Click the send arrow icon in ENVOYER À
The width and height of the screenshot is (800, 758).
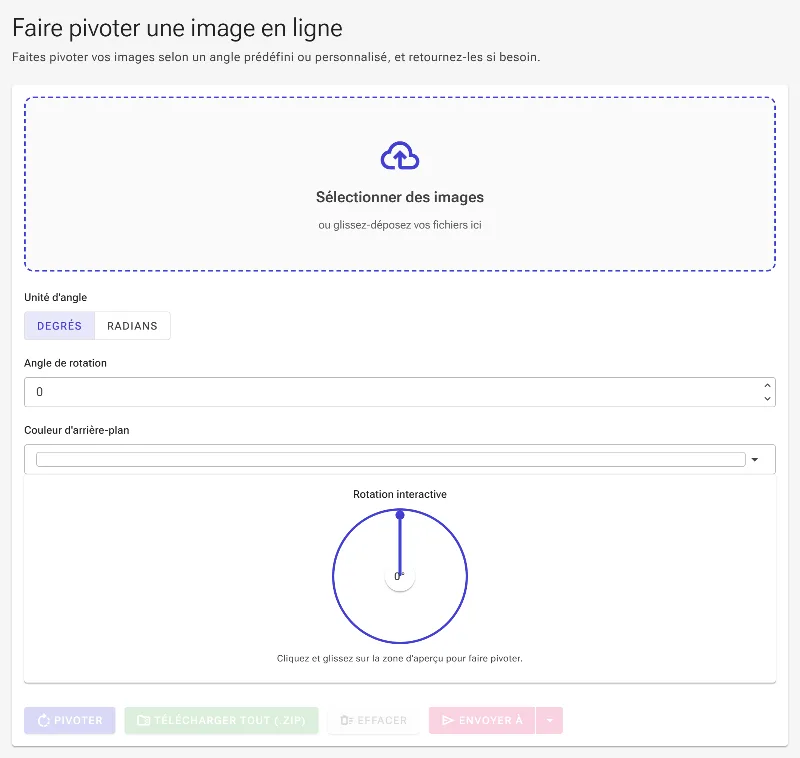(448, 720)
